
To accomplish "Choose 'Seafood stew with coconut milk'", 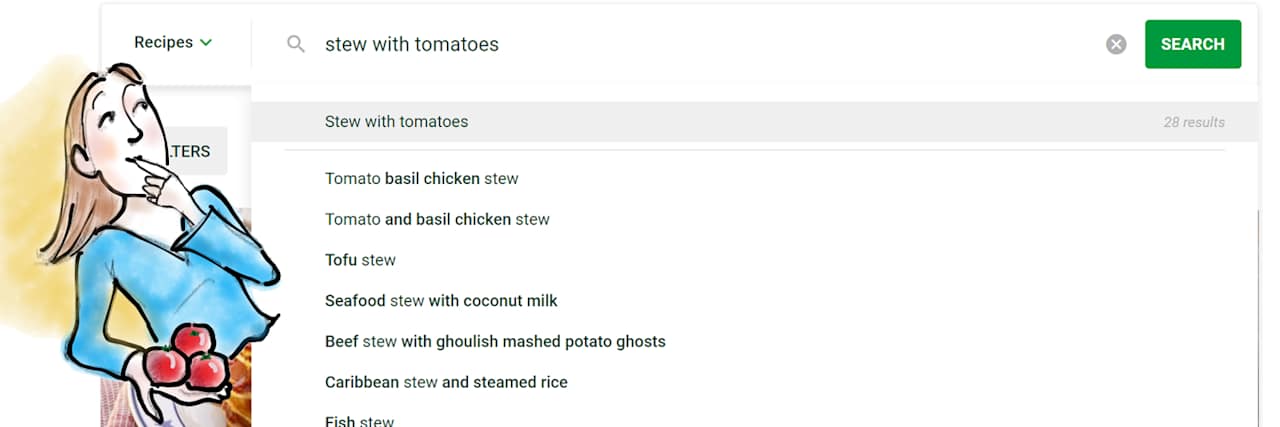I will tap(441, 300).
